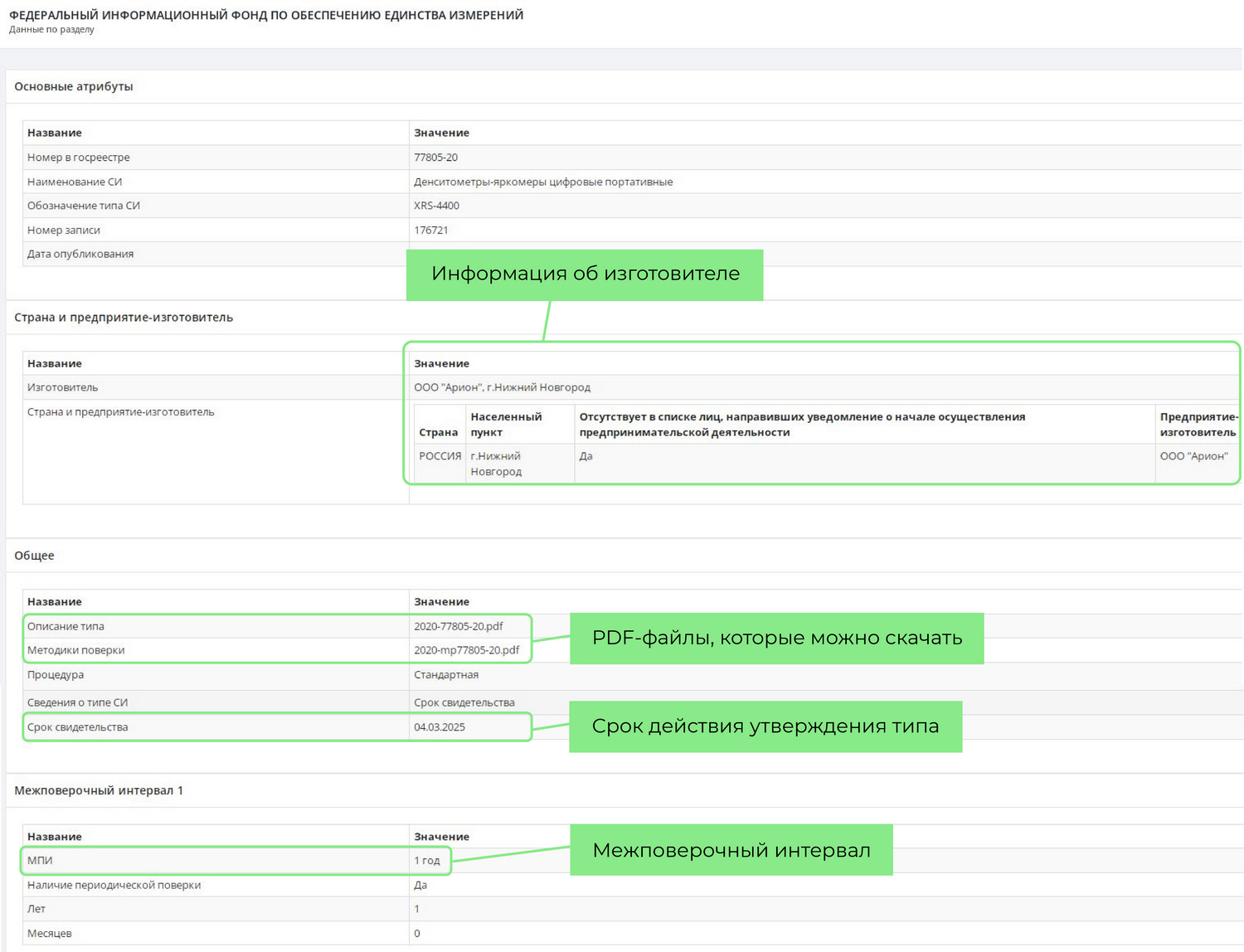Download the 2020-mp77805-20.pdf verification method file

[x=466, y=650]
